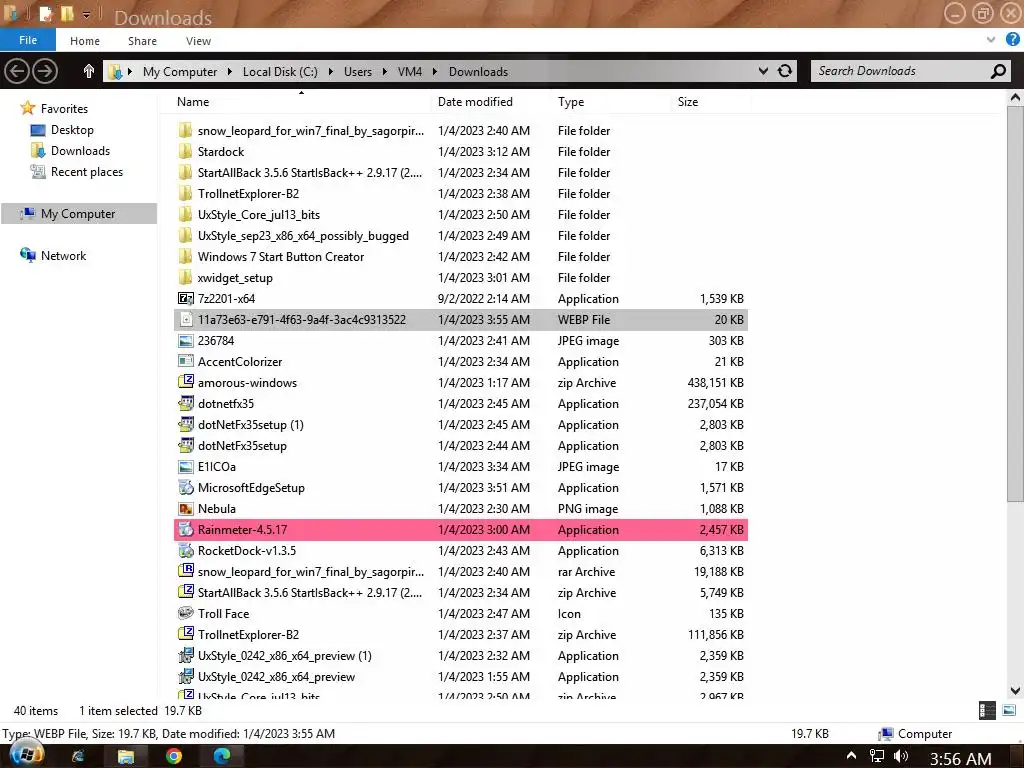
Task: Click the scrollbar down arrow
Action: [1015, 690]
